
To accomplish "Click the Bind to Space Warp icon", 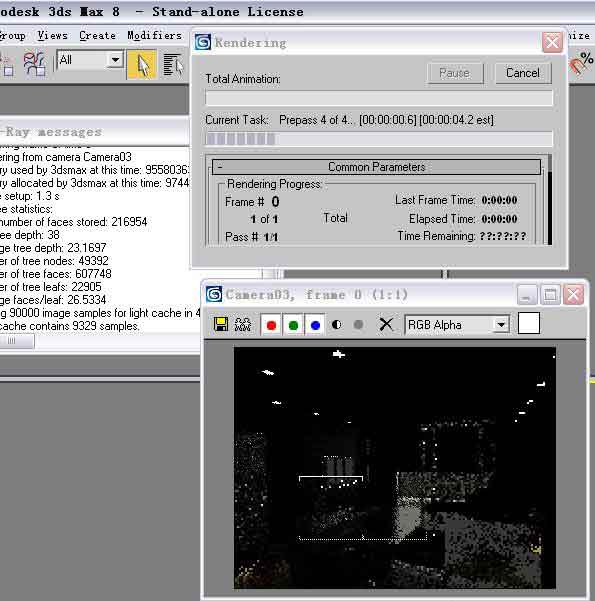I will (x=34, y=64).
